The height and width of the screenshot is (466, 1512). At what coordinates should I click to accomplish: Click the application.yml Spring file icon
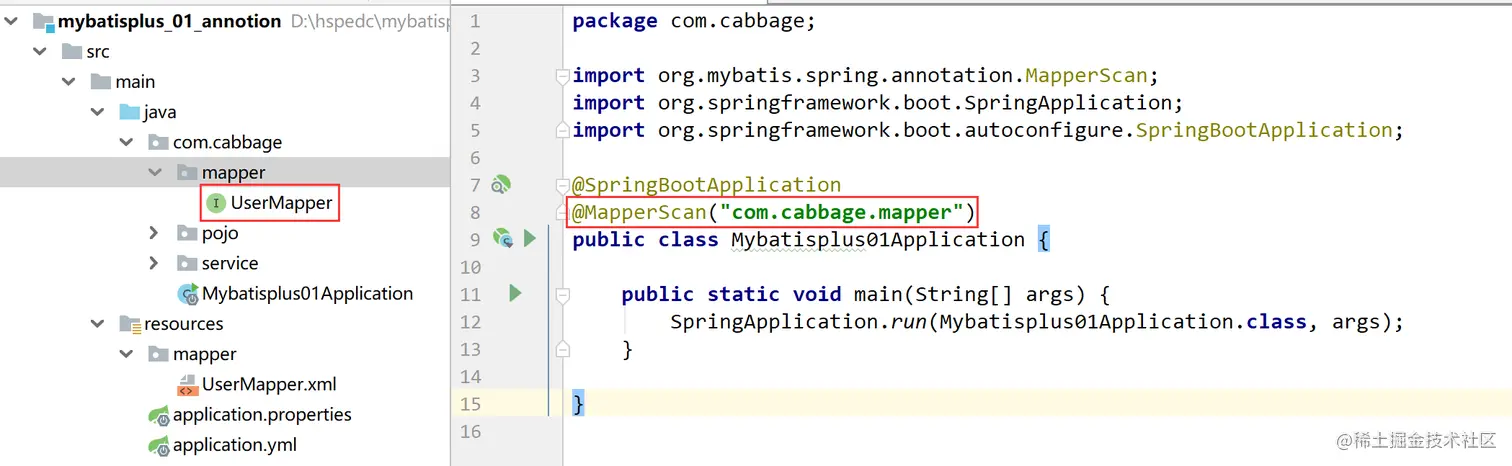[158, 445]
